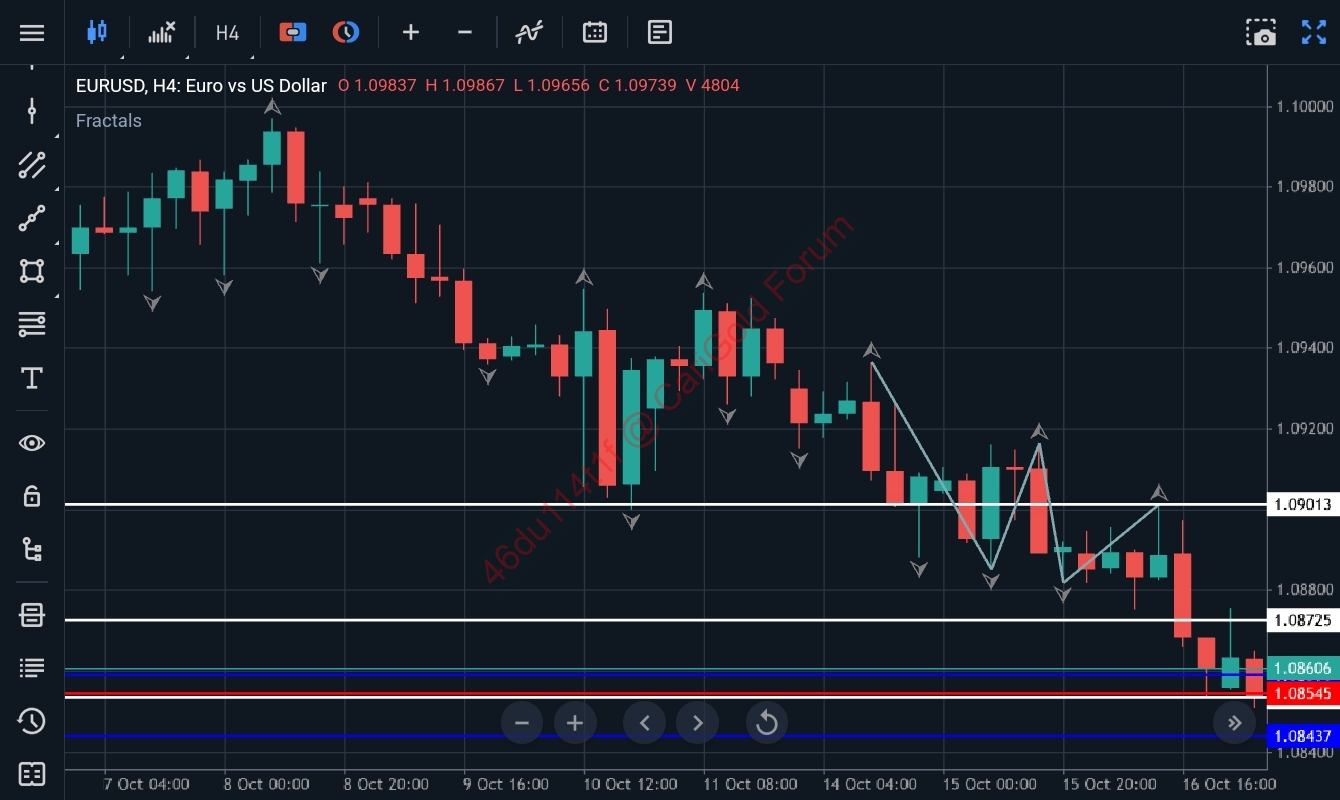Take a chart screenshot with camera icon
Viewport: 1340px width, 800px height.
[1261, 32]
